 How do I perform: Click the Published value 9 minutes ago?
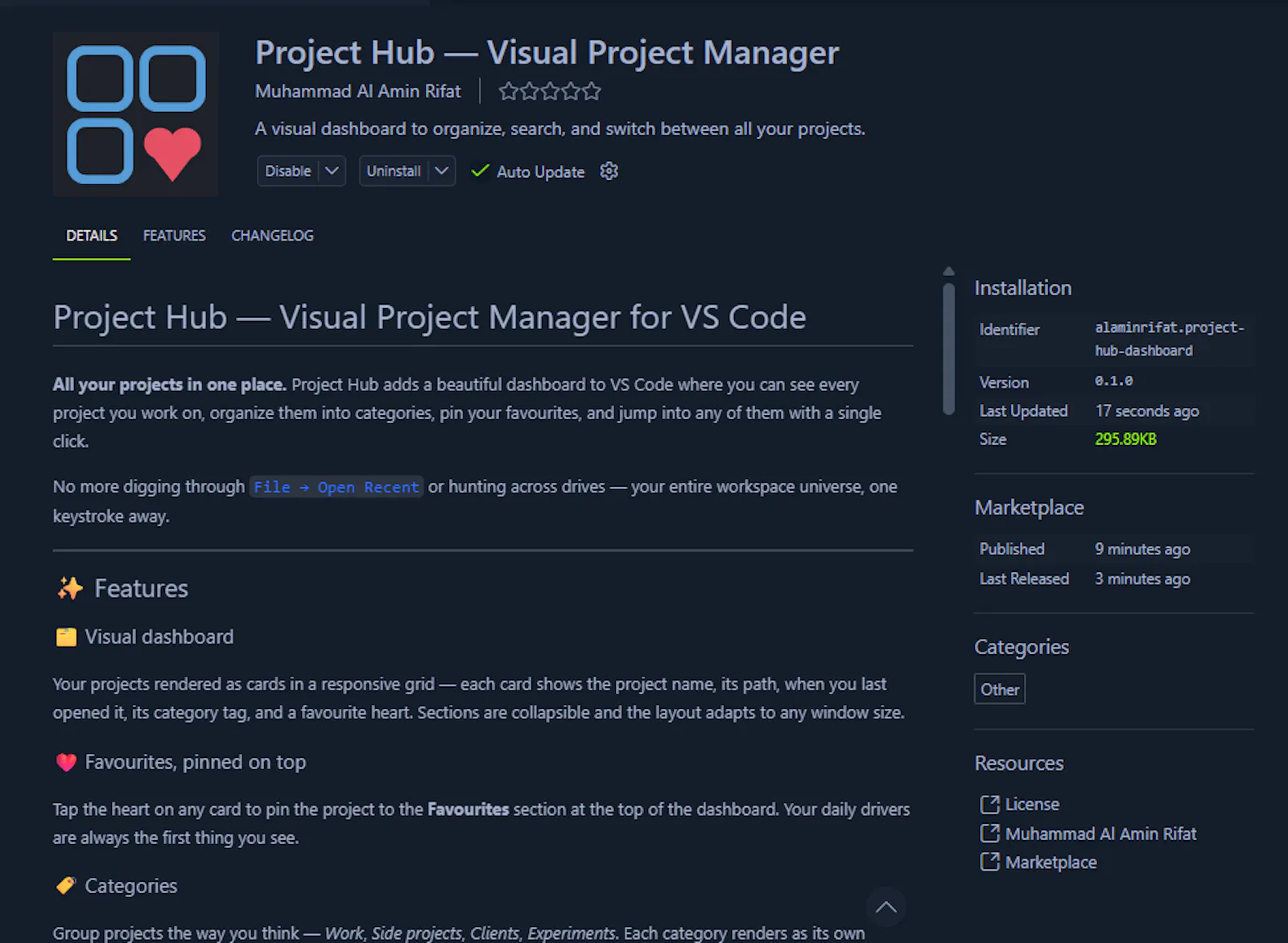tap(1142, 550)
